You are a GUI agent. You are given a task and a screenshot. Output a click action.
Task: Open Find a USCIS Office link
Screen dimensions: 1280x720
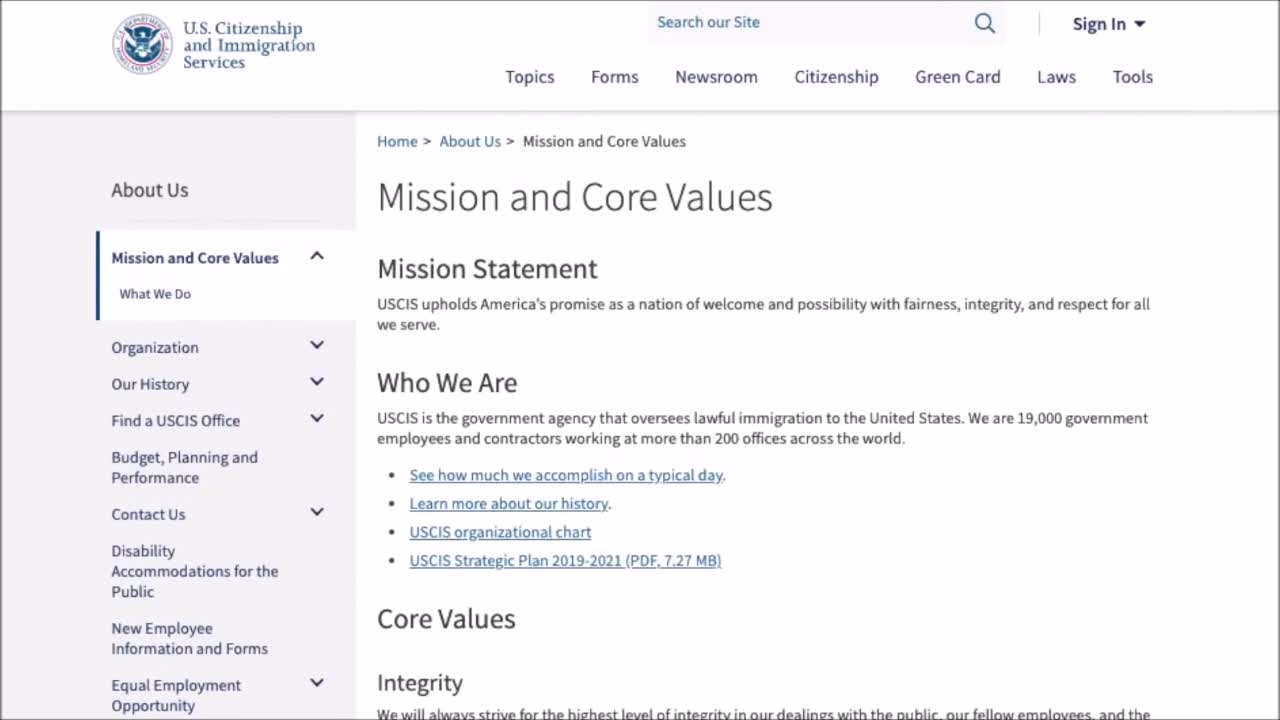(175, 421)
